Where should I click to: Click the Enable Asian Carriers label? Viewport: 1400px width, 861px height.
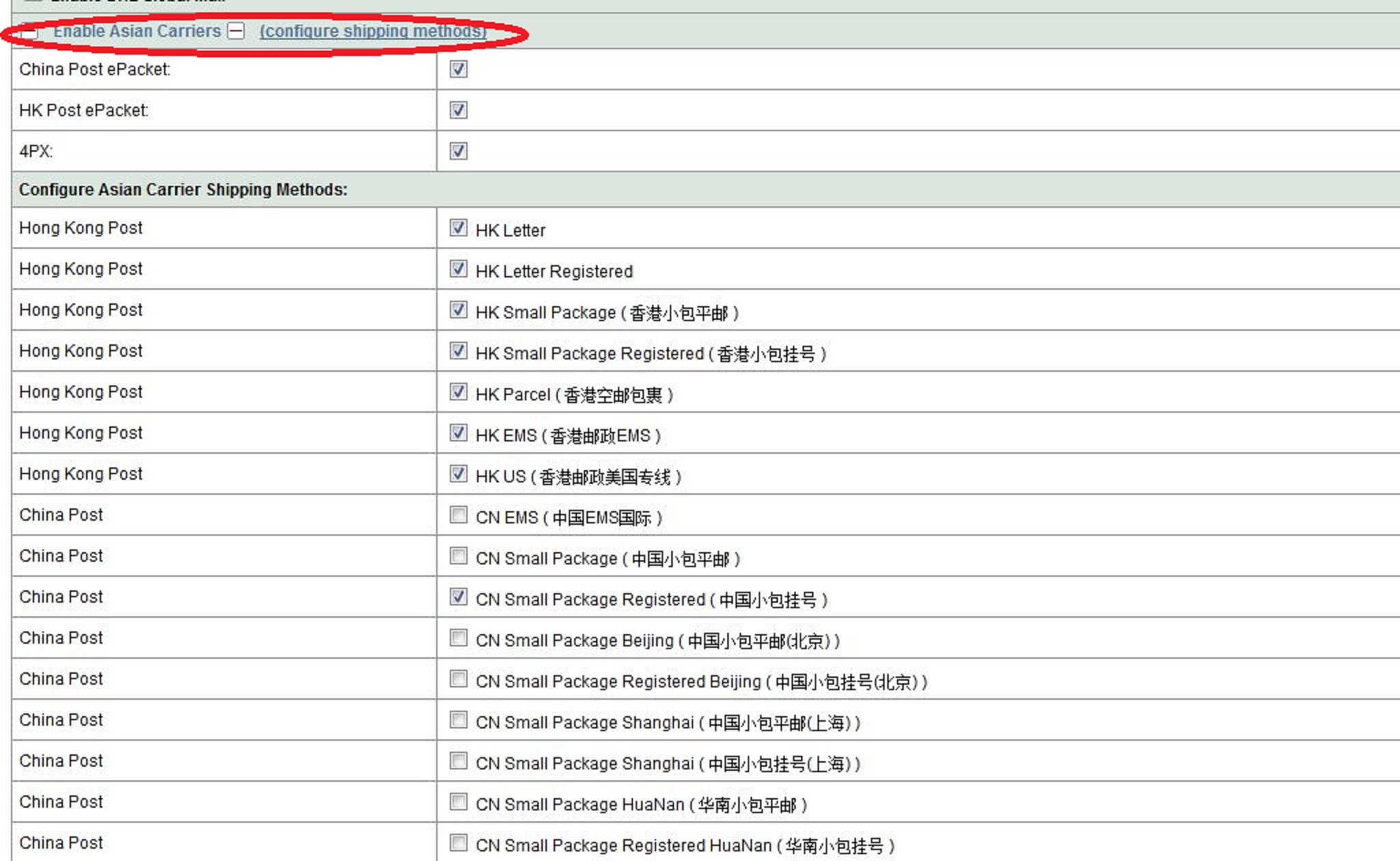pos(137,31)
